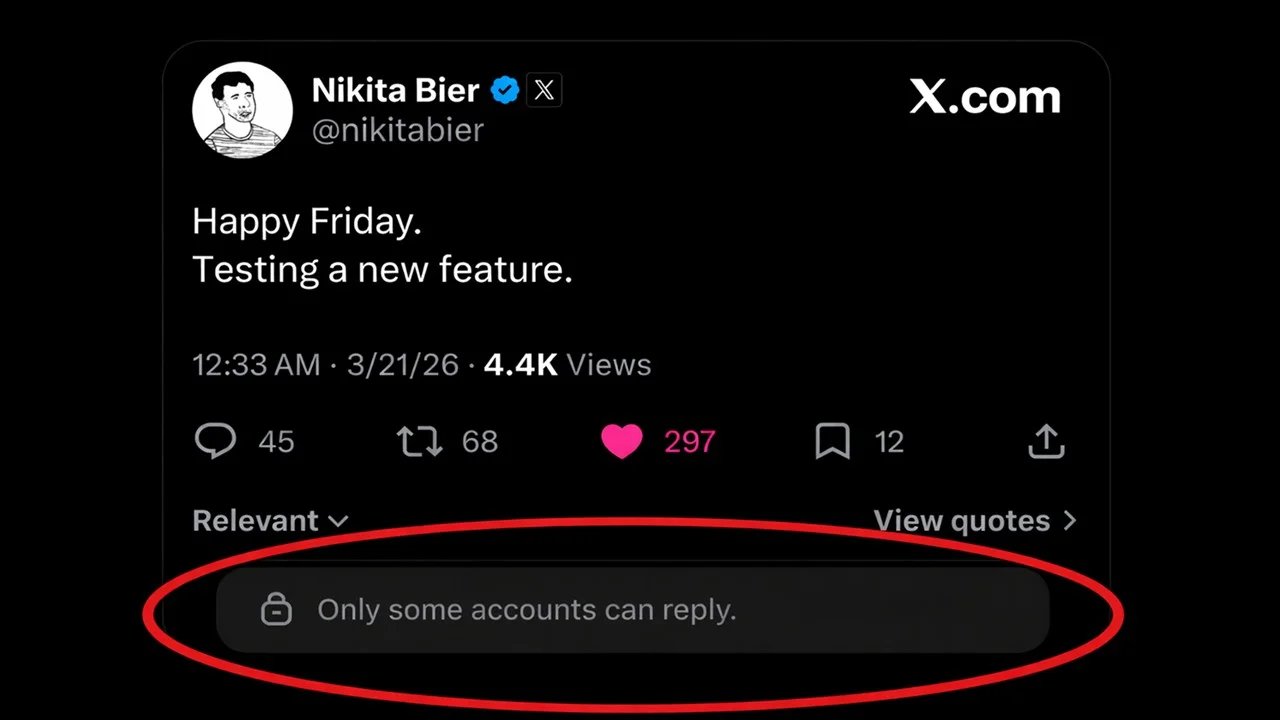Click the 12:33 AM timestamp

(256, 365)
